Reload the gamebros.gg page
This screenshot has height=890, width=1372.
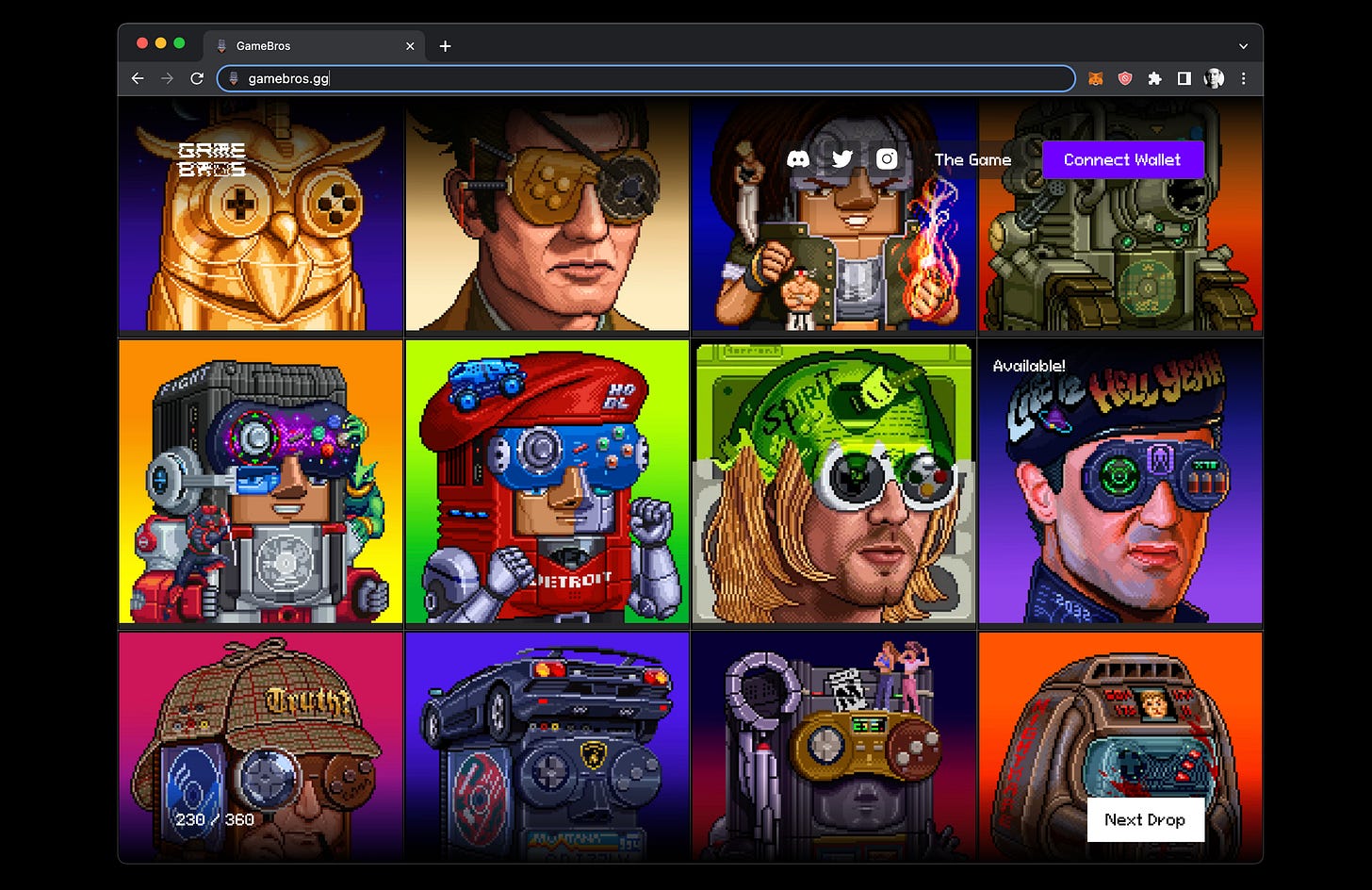(197, 78)
